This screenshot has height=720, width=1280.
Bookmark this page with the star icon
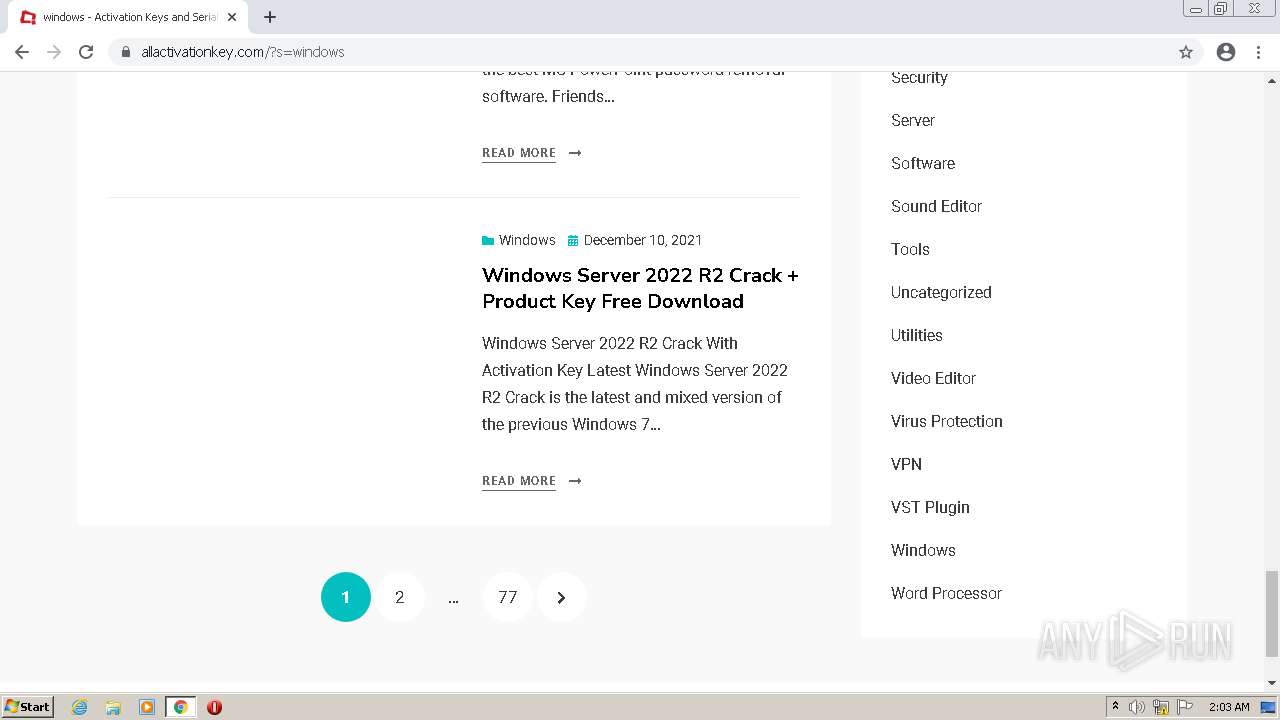coord(1186,52)
